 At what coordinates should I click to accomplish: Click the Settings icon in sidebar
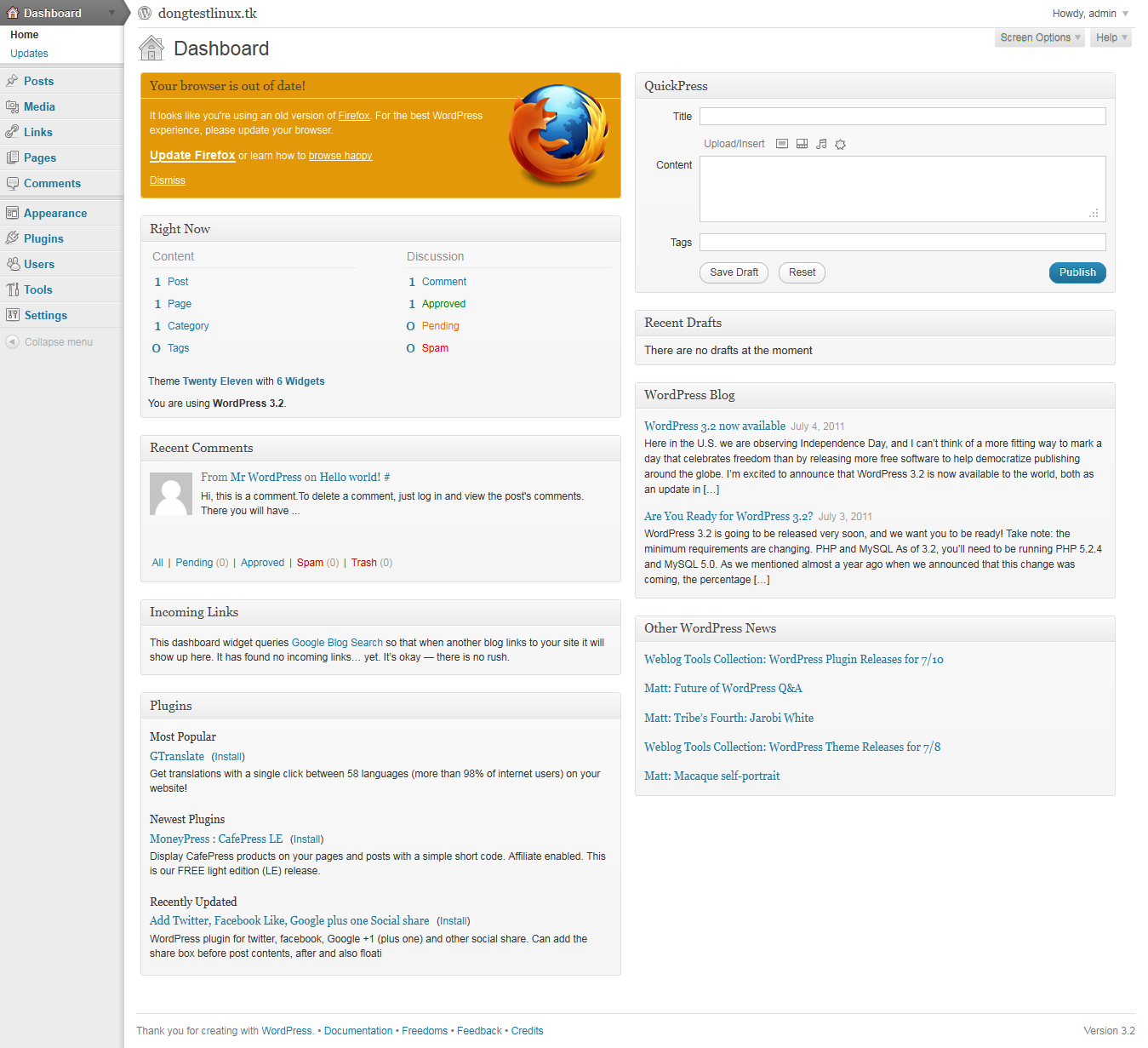click(12, 315)
